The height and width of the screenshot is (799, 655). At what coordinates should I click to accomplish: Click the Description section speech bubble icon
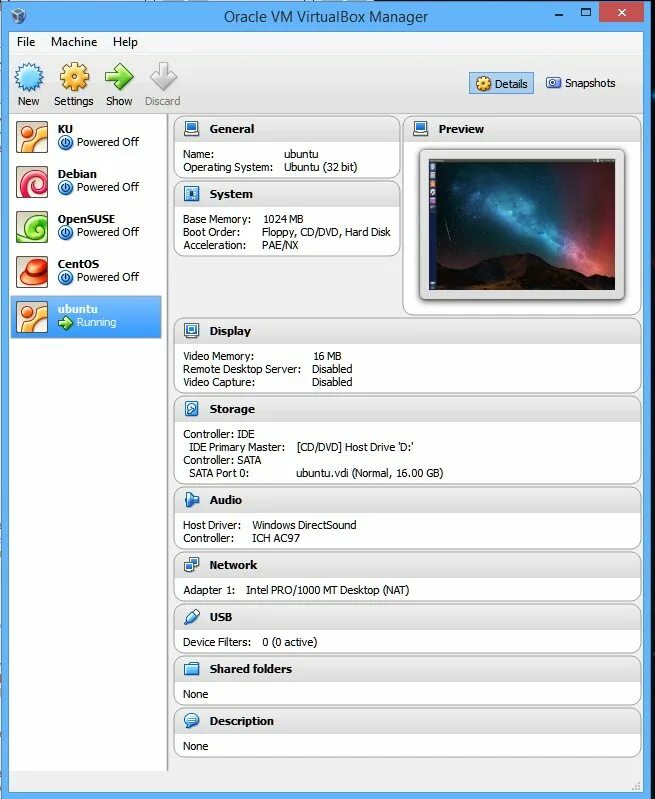192,721
